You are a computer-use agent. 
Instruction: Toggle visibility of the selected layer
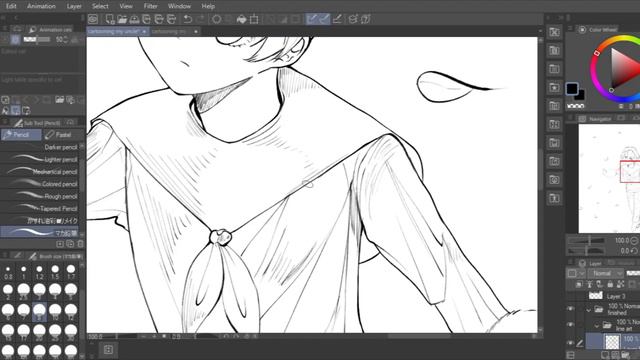coord(571,342)
